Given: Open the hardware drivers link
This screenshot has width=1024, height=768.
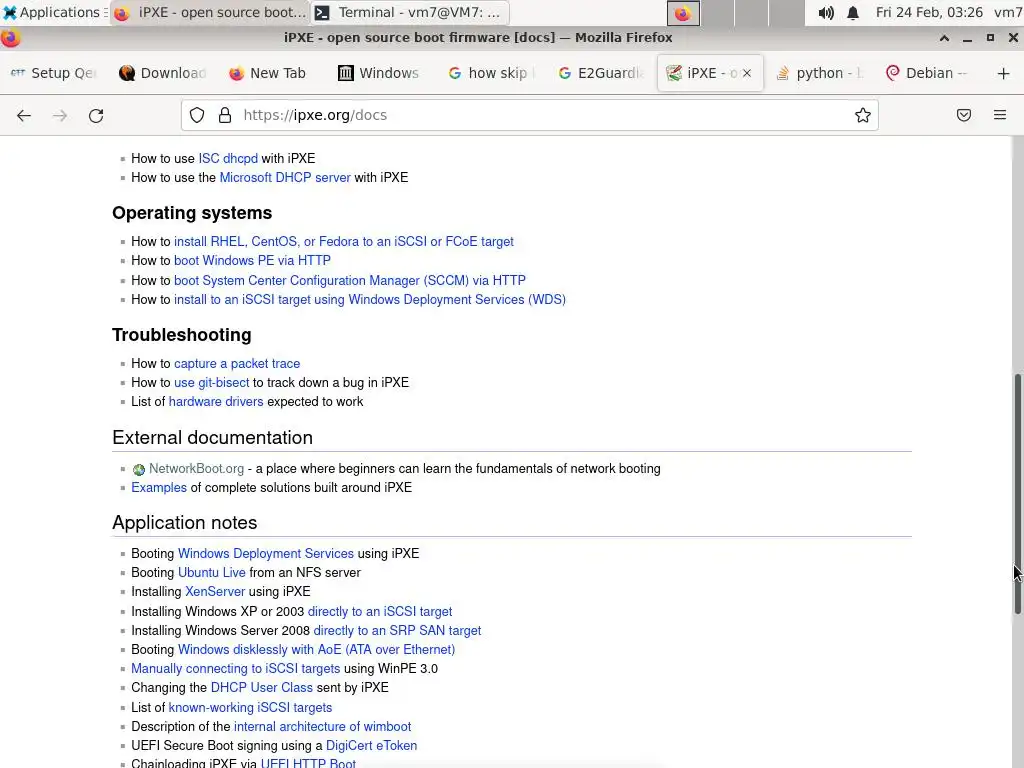Looking at the screenshot, I should 216,402.
